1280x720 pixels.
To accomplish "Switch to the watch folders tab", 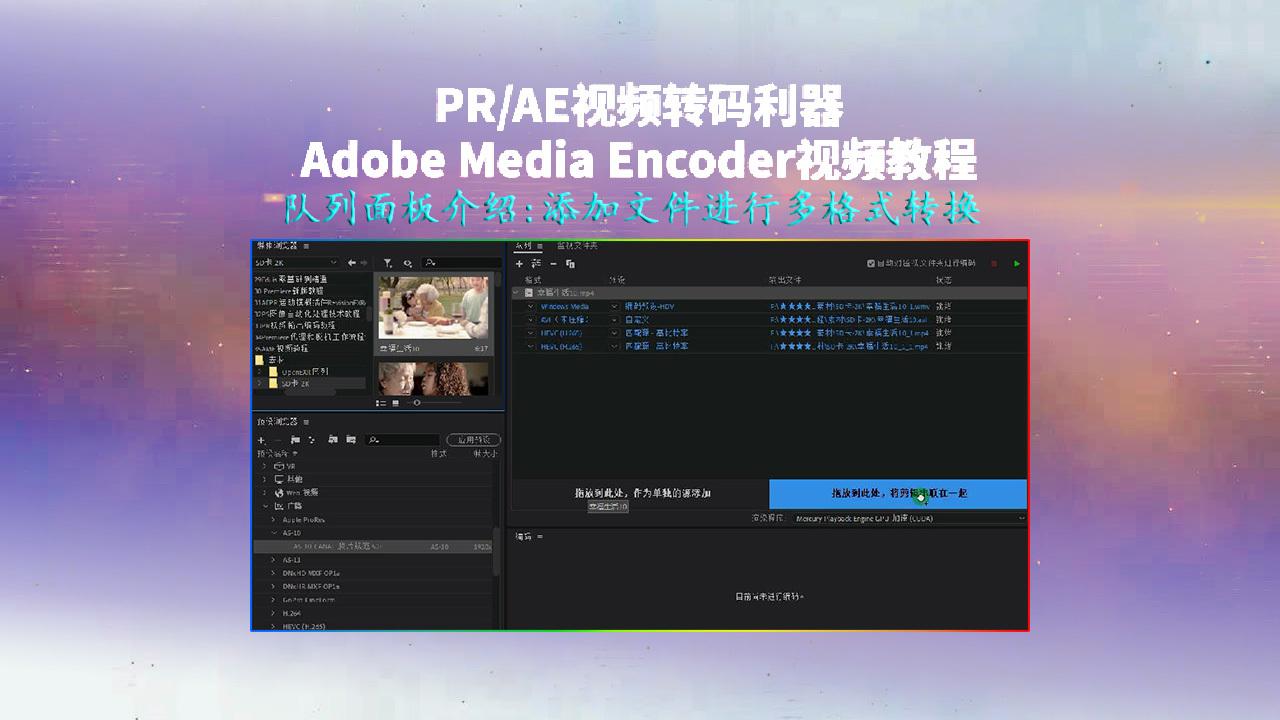I will [577, 245].
